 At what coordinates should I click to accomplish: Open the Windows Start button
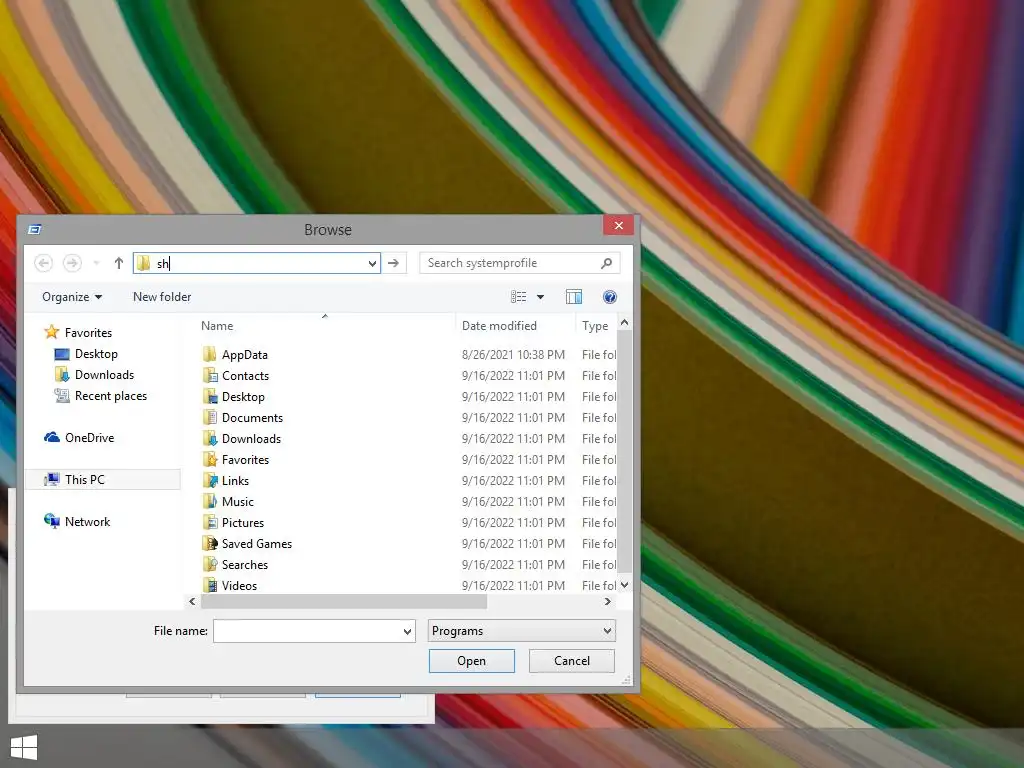pos(24,747)
